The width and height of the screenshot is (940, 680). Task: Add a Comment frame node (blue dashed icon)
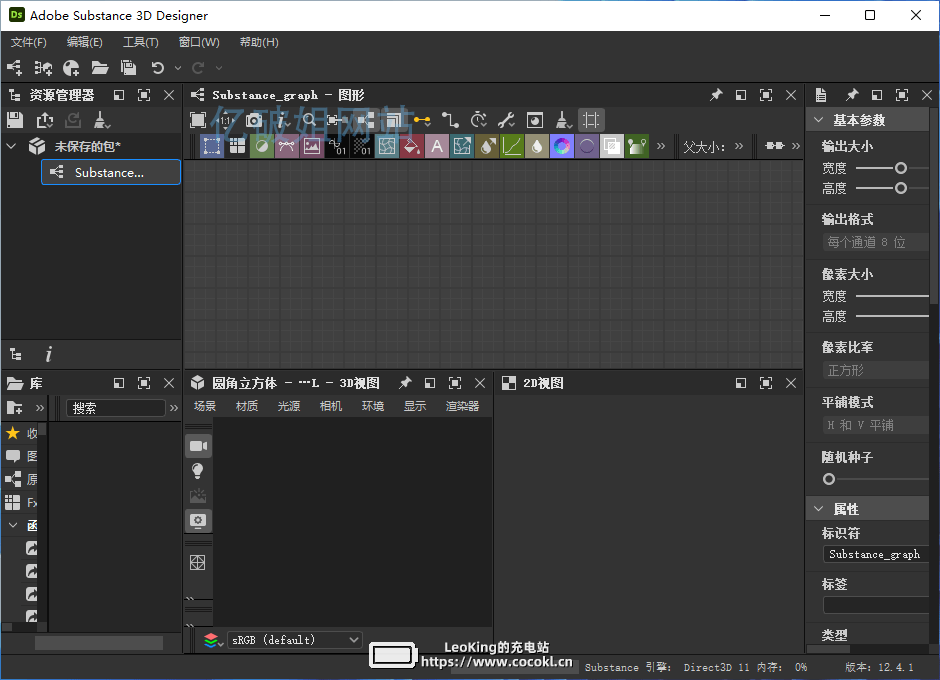211,146
